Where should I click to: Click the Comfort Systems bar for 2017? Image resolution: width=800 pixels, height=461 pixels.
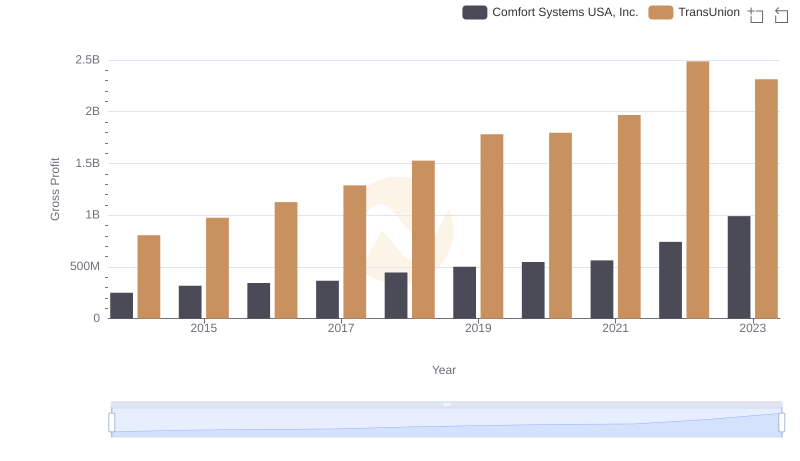tap(327, 299)
